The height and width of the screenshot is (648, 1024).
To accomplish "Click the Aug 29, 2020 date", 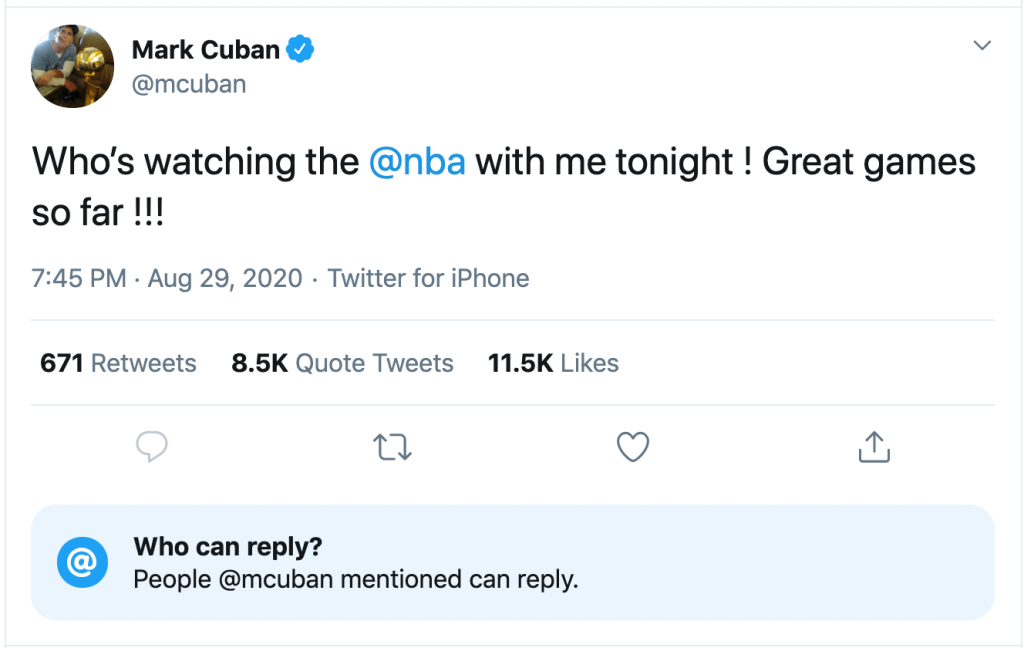I will pyautogui.click(x=225, y=278).
